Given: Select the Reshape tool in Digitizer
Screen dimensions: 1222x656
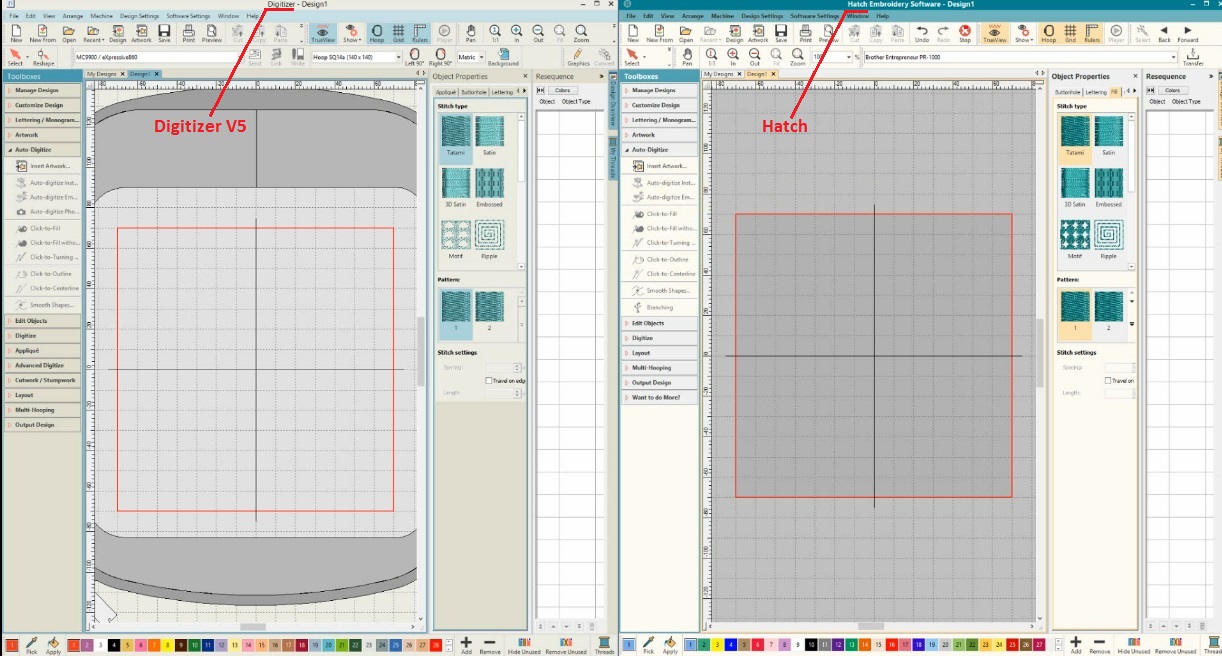Looking at the screenshot, I should 44,56.
